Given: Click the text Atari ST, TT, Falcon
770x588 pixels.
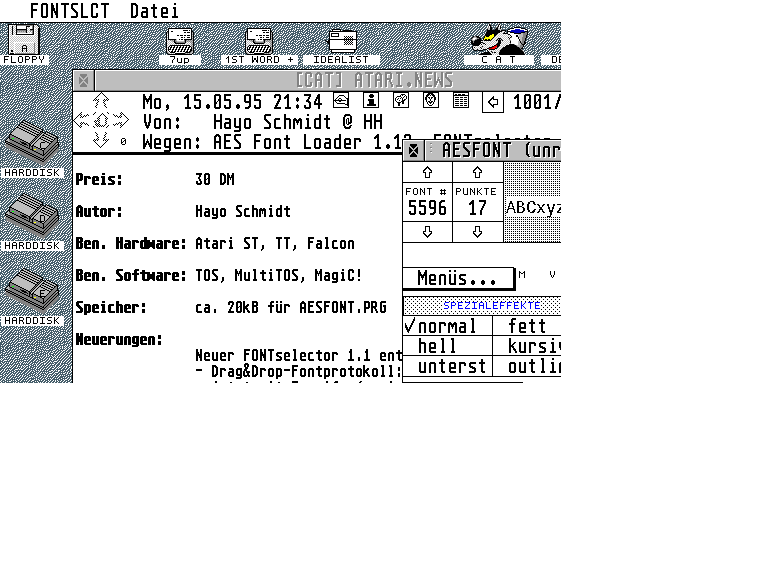Looking at the screenshot, I should [275, 244].
